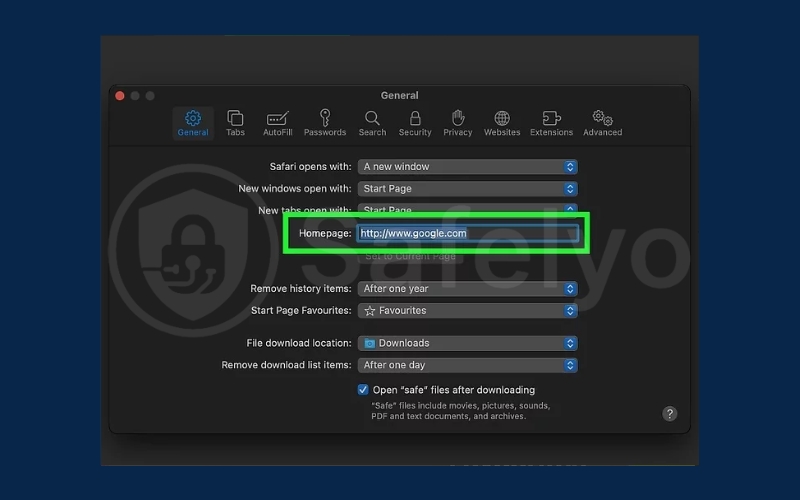Open the Websites globe pane

click(x=502, y=123)
